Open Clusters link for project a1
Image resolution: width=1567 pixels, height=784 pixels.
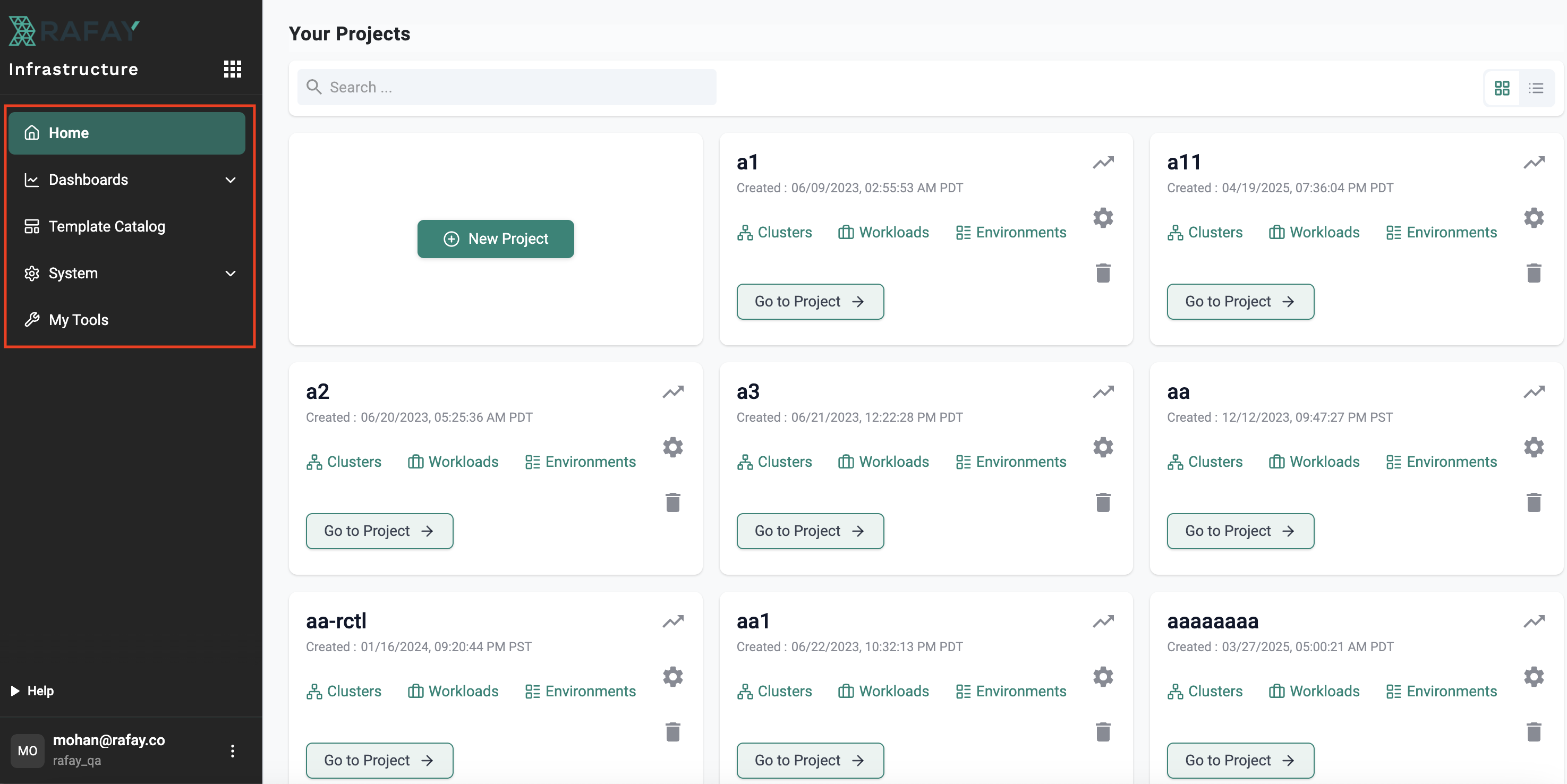(774, 232)
